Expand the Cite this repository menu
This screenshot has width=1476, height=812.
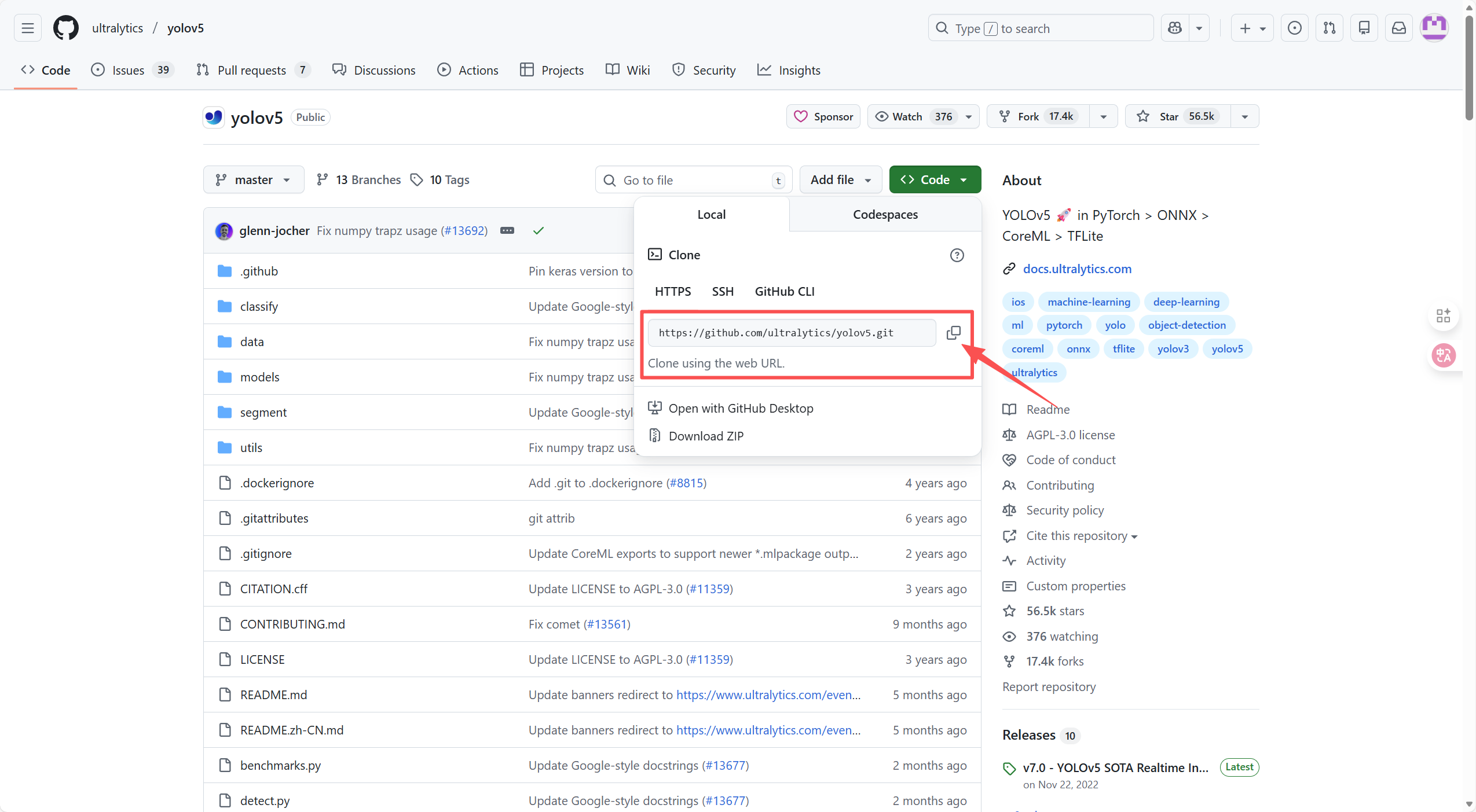pyautogui.click(x=1081, y=536)
